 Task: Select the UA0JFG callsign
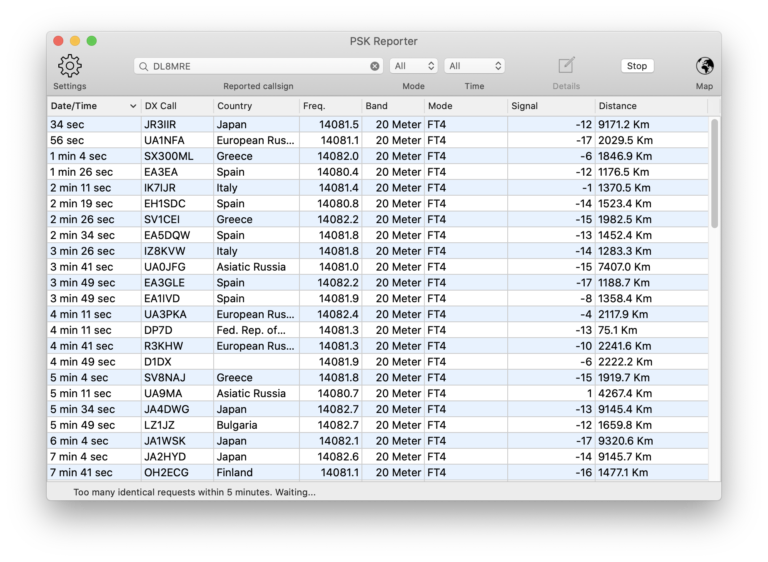[x=165, y=267]
